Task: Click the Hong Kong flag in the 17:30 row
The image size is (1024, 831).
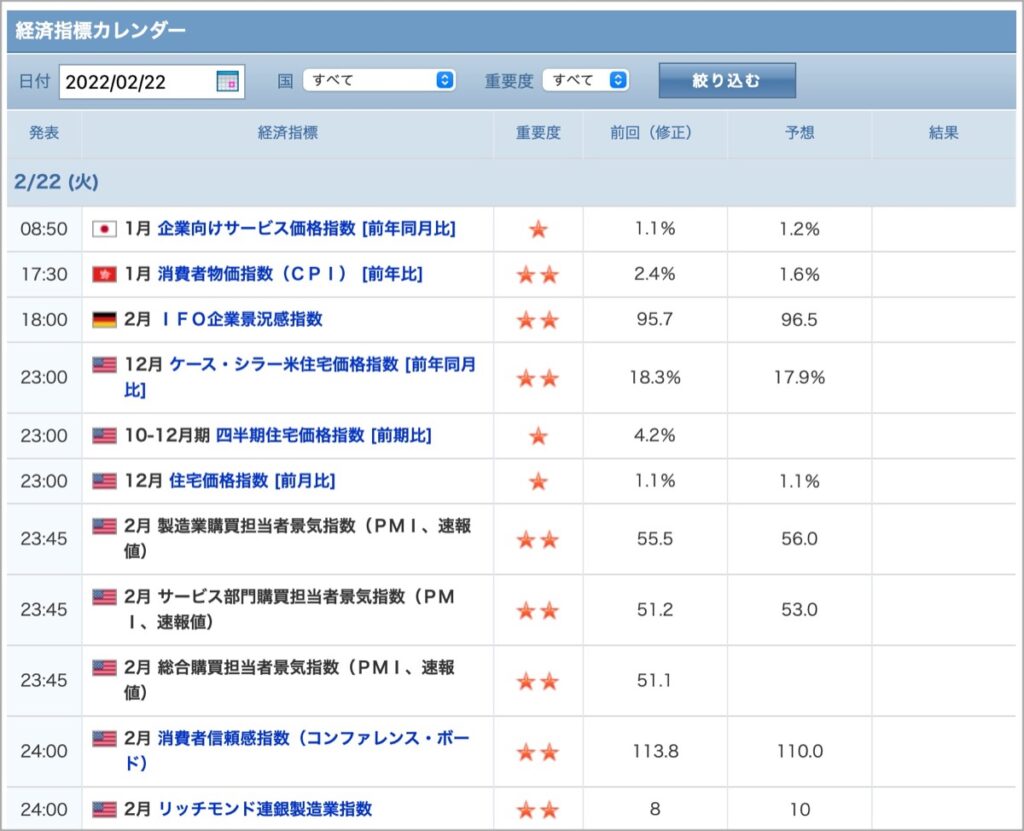Action: [104, 274]
